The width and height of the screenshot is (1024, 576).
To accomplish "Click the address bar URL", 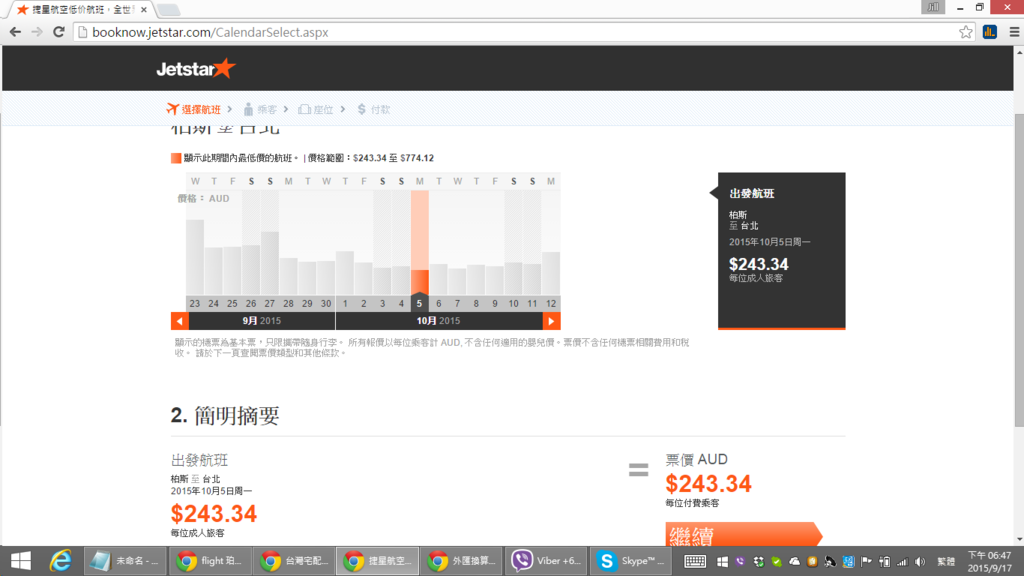I will pyautogui.click(x=210, y=32).
